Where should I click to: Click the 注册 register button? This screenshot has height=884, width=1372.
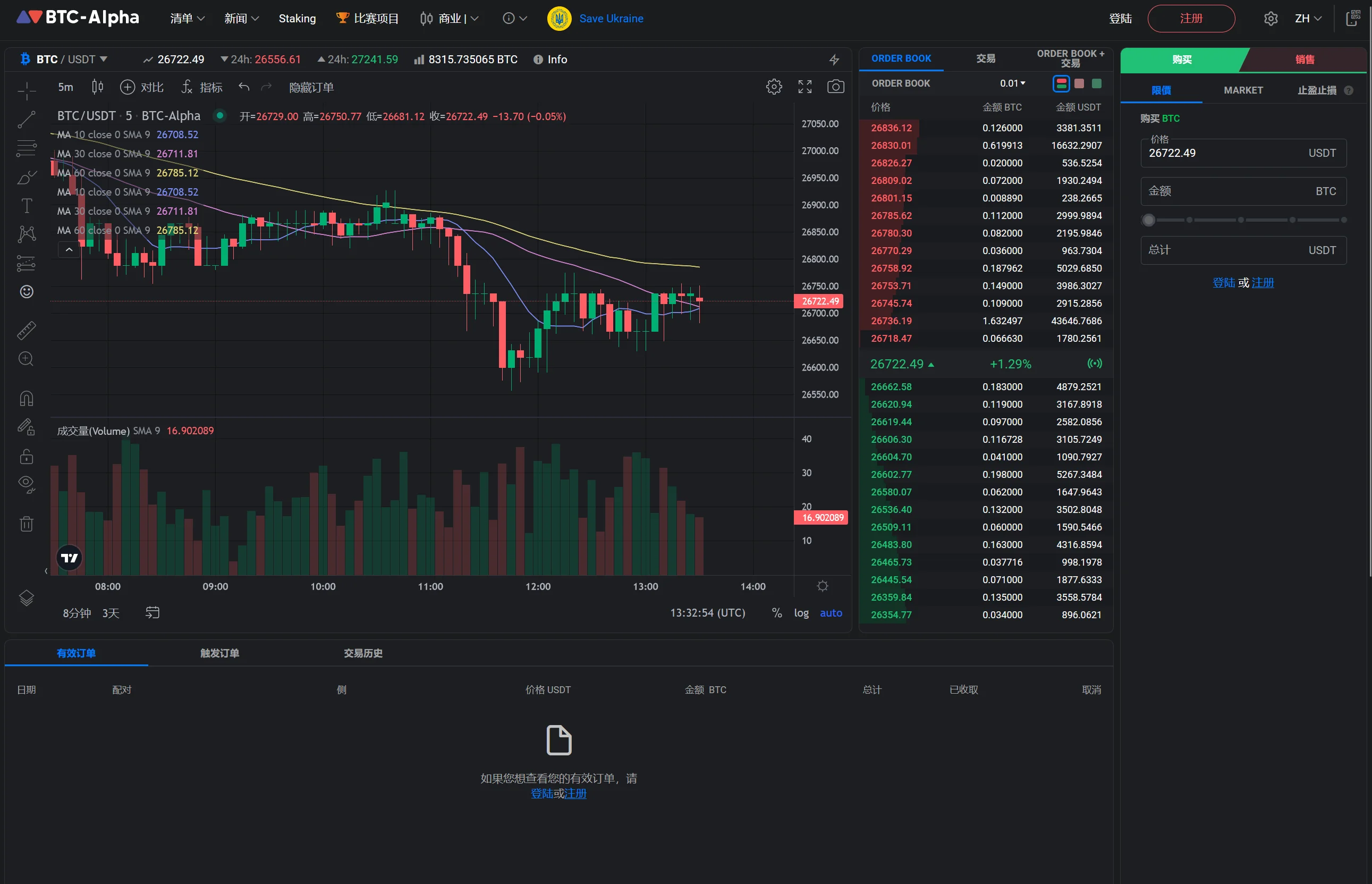pos(1191,19)
